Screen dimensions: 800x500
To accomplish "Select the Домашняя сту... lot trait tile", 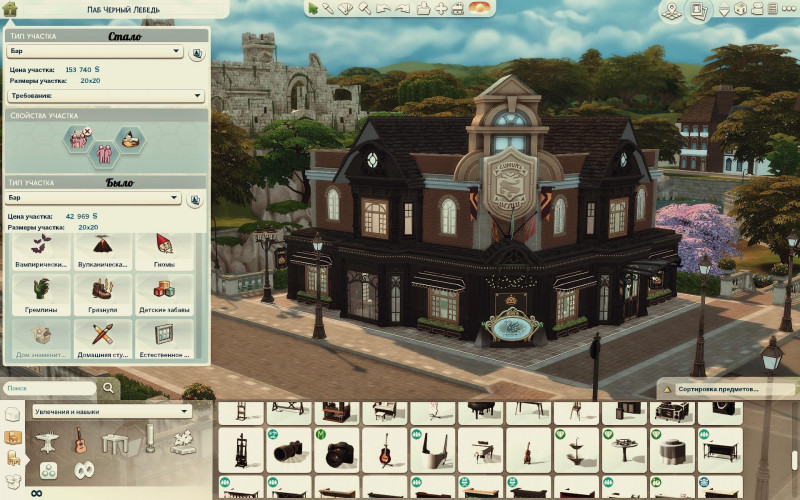I will pos(103,339).
